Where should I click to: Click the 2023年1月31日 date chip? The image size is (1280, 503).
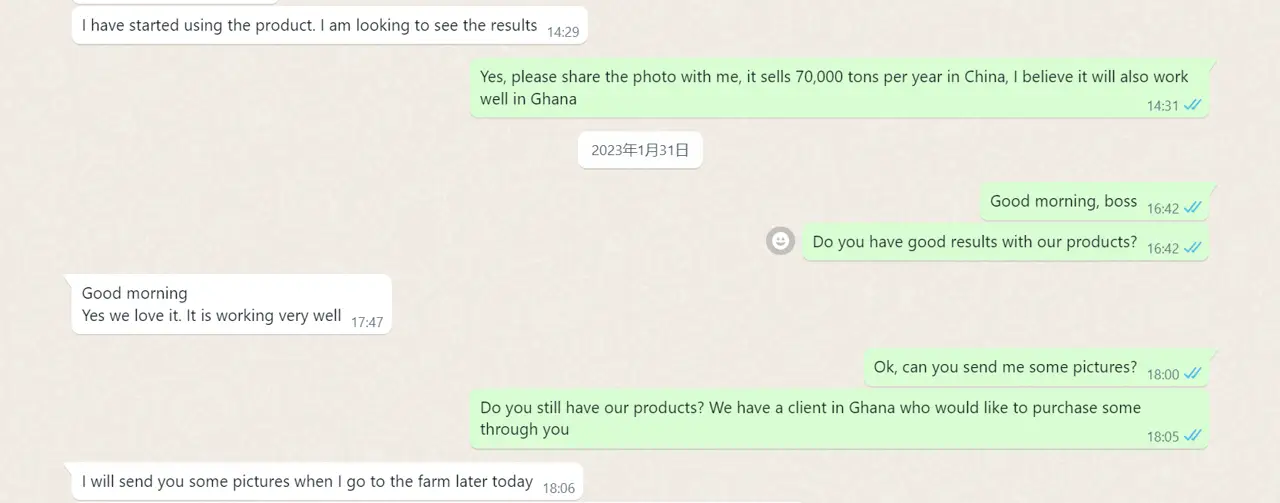tap(640, 150)
